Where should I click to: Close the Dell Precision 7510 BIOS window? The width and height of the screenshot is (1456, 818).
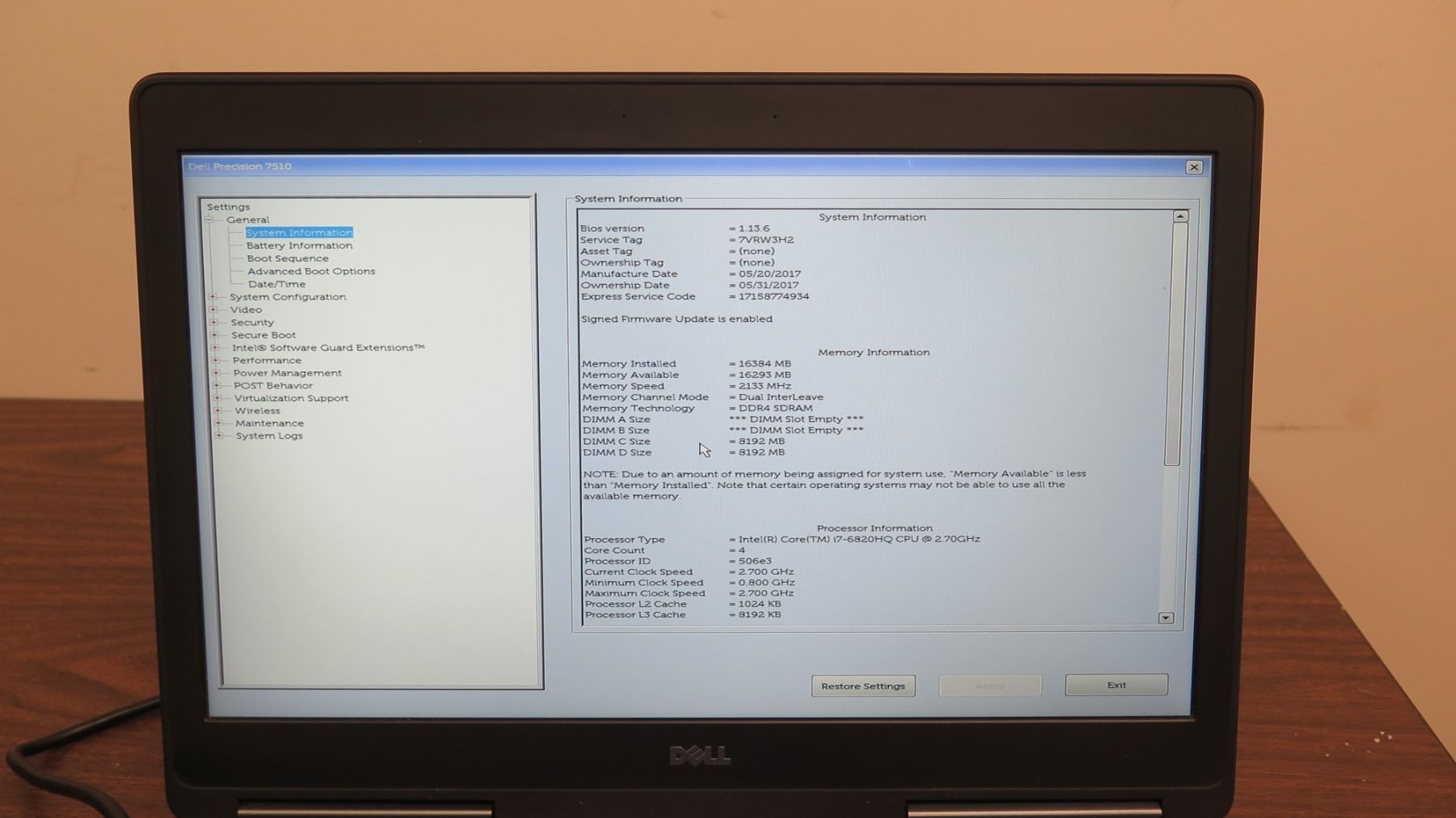coord(1193,167)
